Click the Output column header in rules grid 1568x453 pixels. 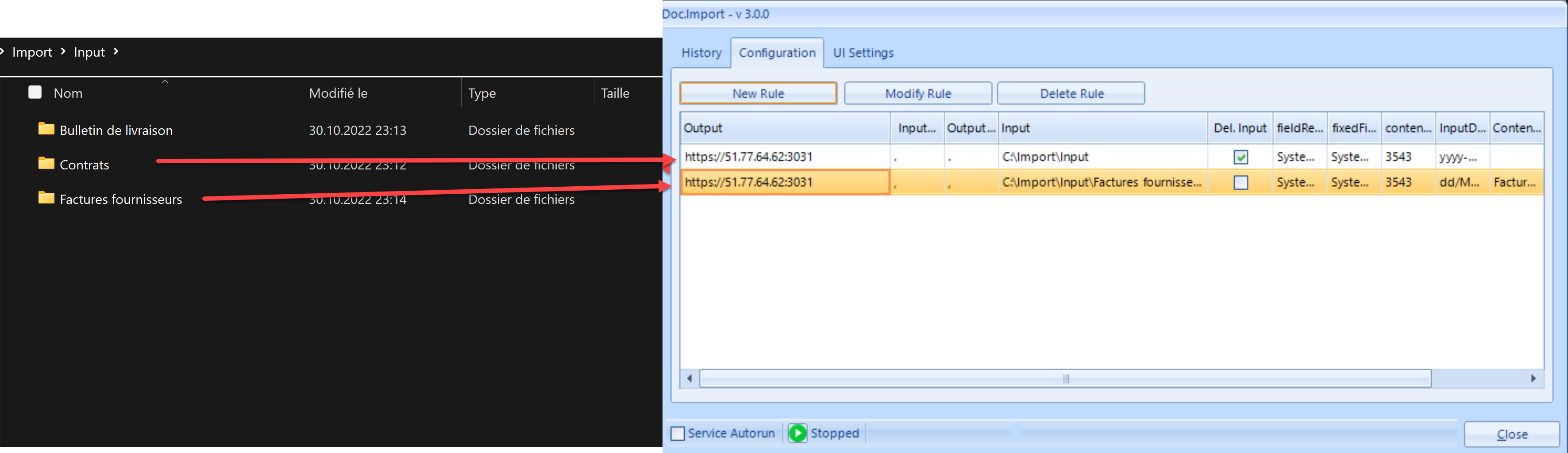click(785, 128)
